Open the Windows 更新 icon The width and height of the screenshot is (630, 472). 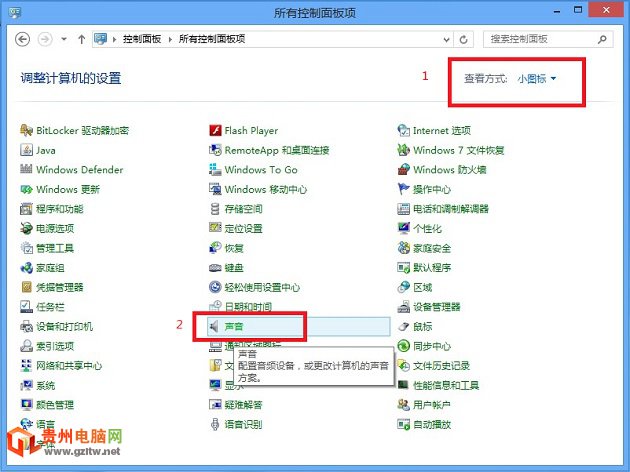coord(27,189)
